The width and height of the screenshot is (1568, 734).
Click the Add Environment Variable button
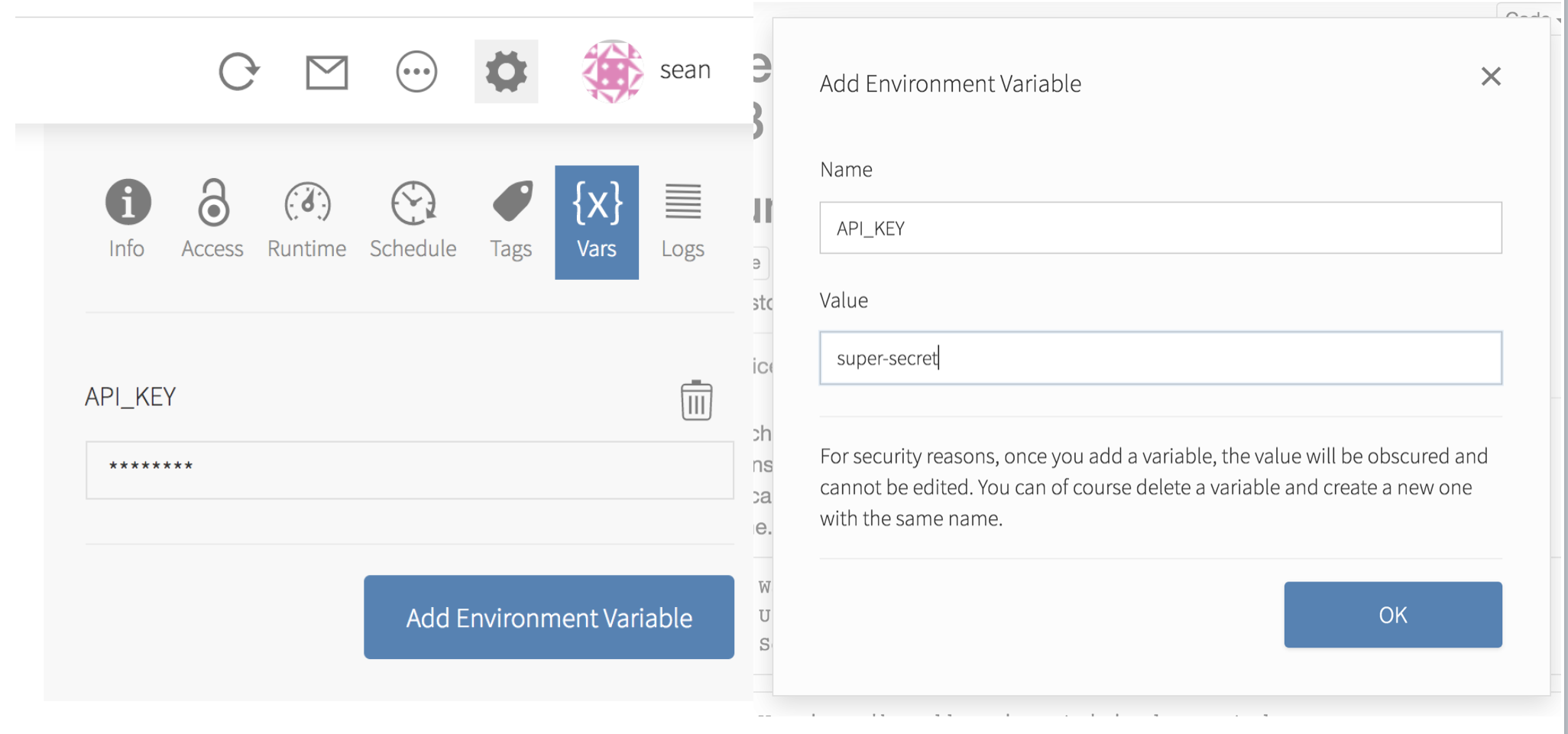pos(549,618)
